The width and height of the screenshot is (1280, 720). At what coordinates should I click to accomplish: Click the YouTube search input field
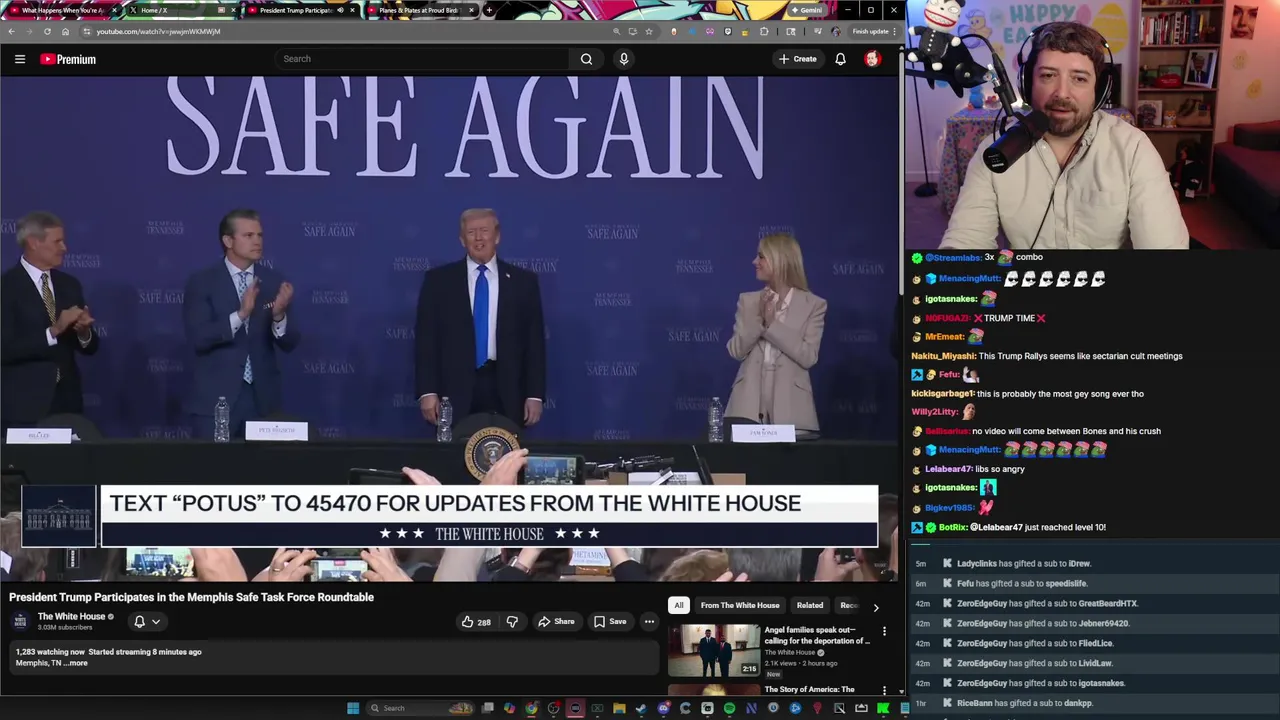pyautogui.click(x=424, y=59)
